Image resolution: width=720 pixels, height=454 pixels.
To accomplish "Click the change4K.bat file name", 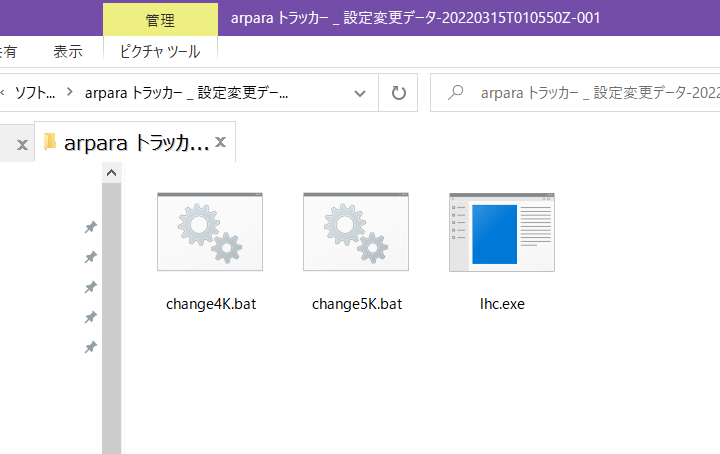I will pos(211,304).
